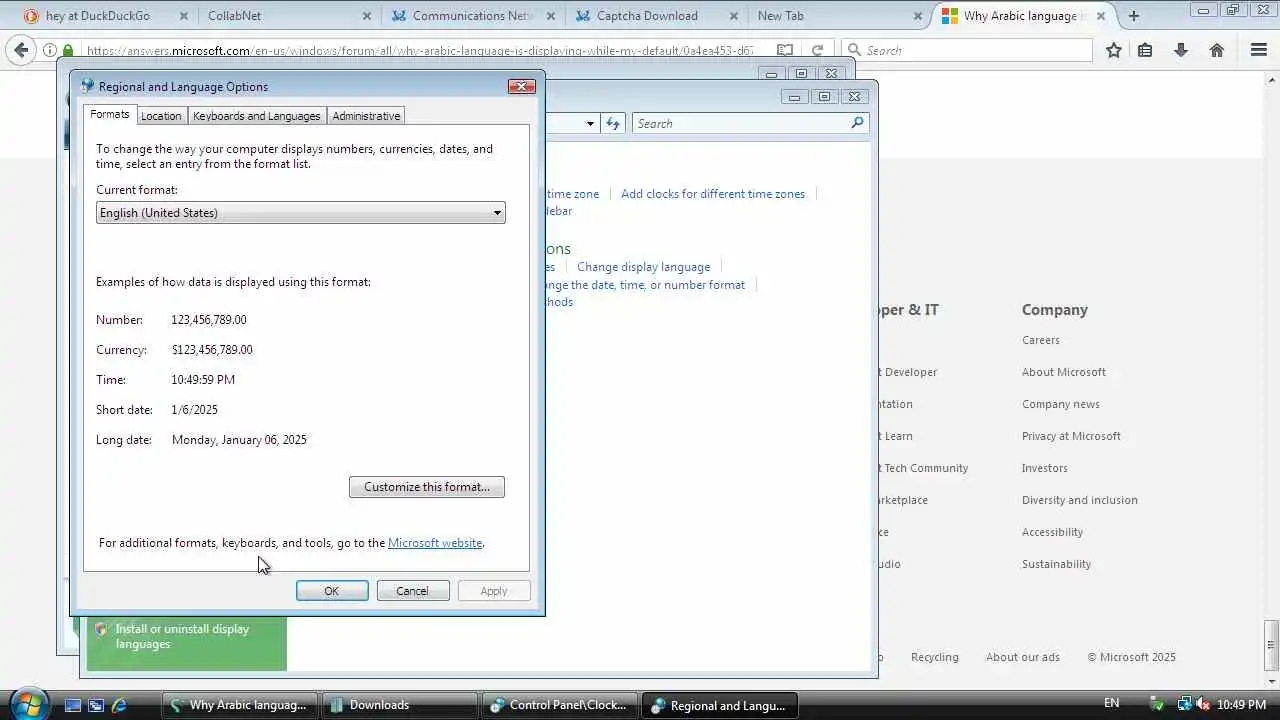Toggle reader view icon in address bar
Screen dimensions: 1280x720
tap(785, 51)
